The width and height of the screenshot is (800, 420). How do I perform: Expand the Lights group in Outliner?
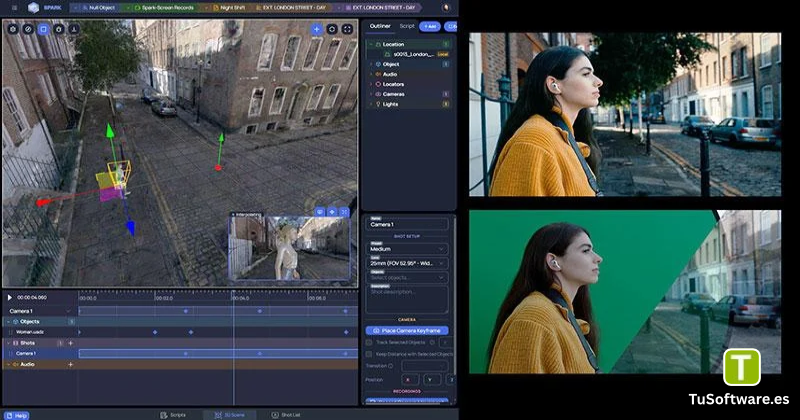click(371, 104)
